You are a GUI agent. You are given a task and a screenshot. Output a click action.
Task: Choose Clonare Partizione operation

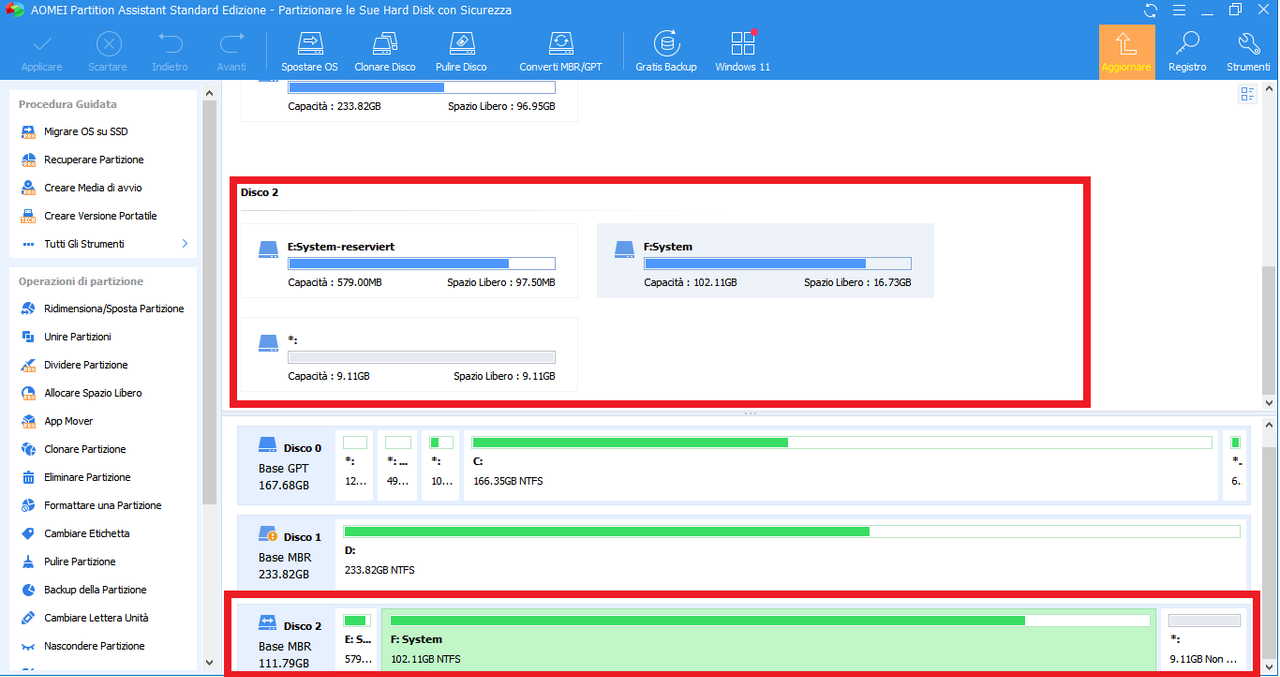coord(85,448)
